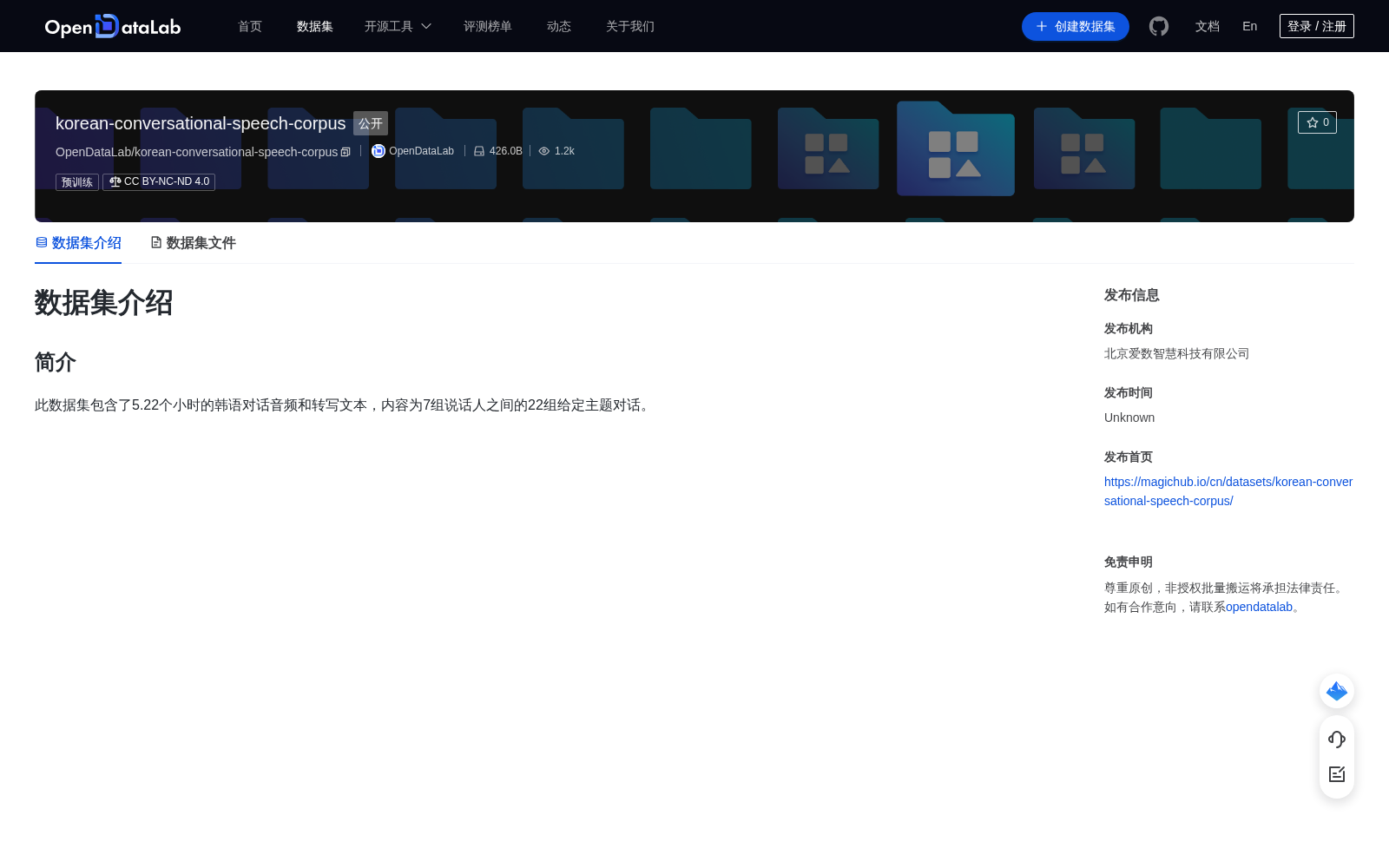Open the GitHub icon link
Viewport: 1389px width, 868px height.
click(1159, 26)
